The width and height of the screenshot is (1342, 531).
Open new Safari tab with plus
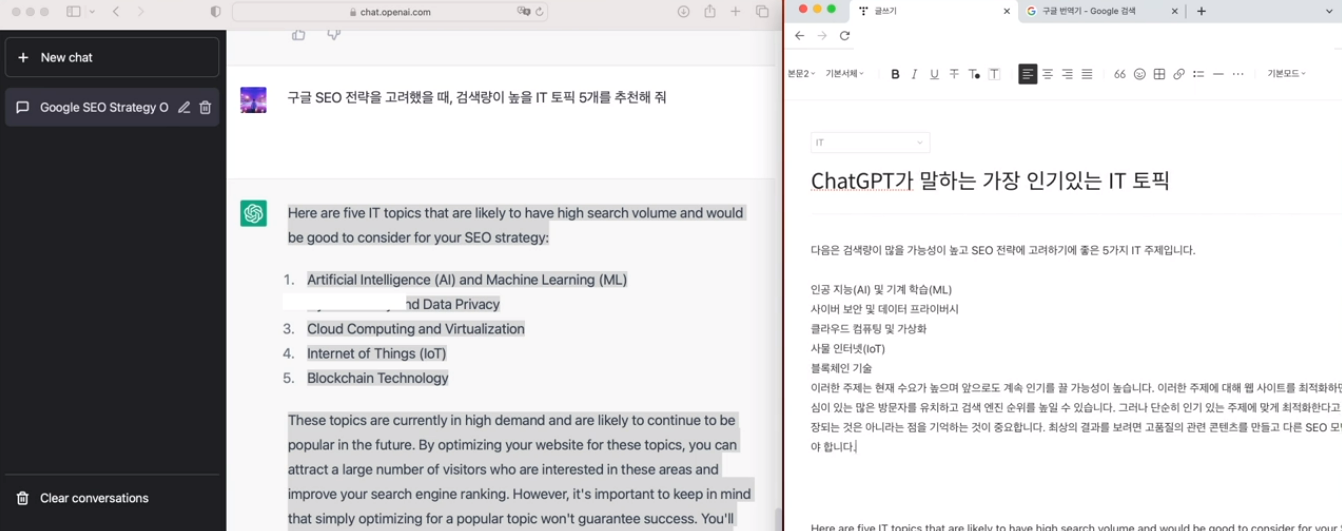pyautogui.click(x=736, y=12)
